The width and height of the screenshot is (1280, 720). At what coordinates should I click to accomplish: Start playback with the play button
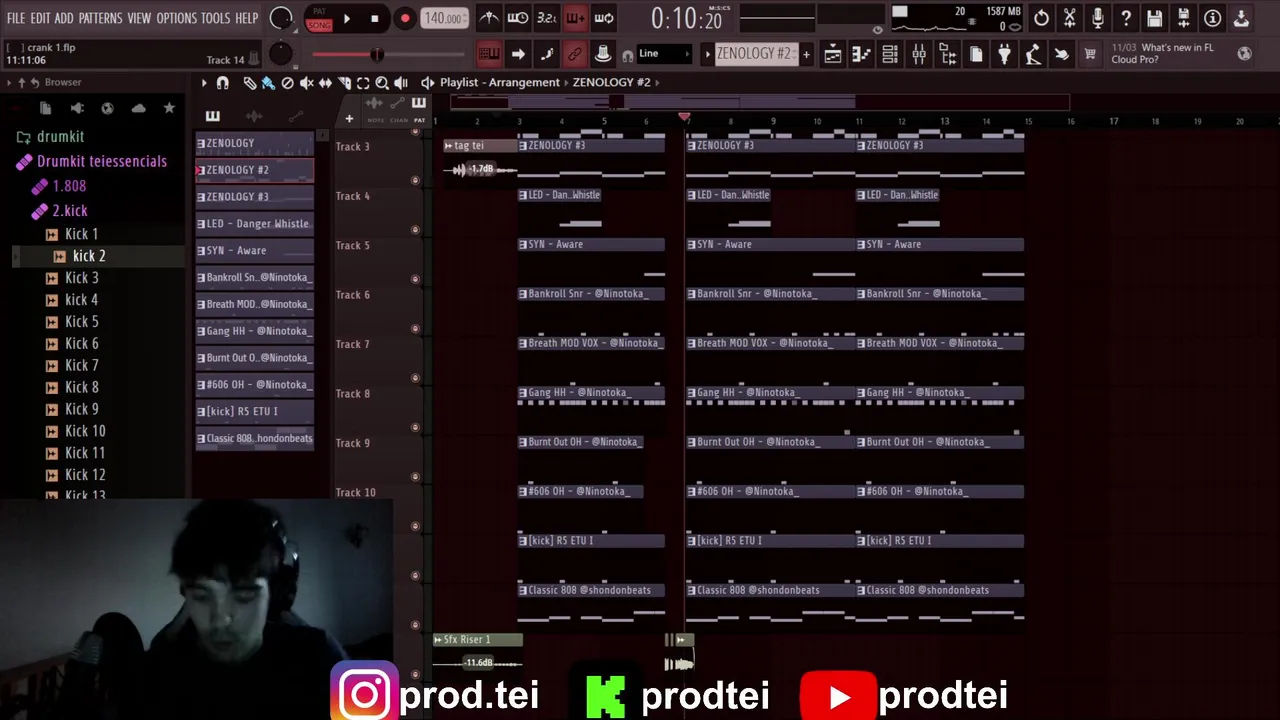coord(346,18)
